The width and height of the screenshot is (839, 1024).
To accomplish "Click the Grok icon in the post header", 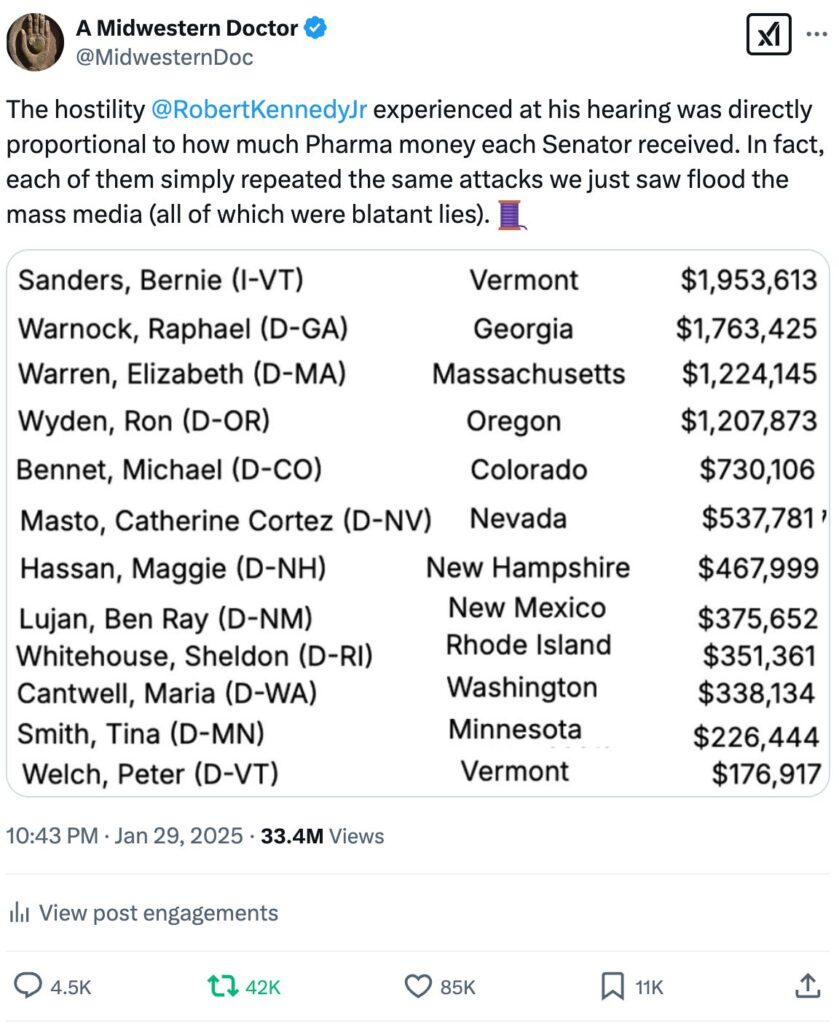I will tap(768, 35).
